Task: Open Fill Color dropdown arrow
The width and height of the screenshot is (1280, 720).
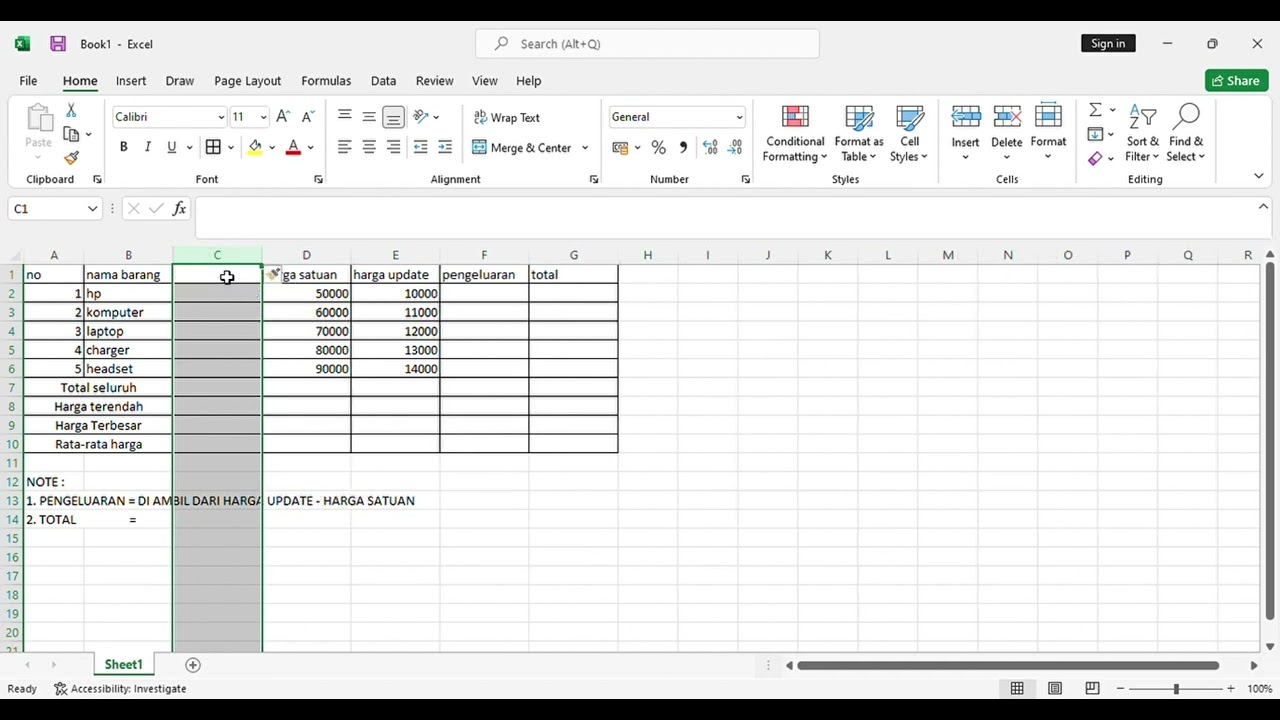Action: point(272,148)
